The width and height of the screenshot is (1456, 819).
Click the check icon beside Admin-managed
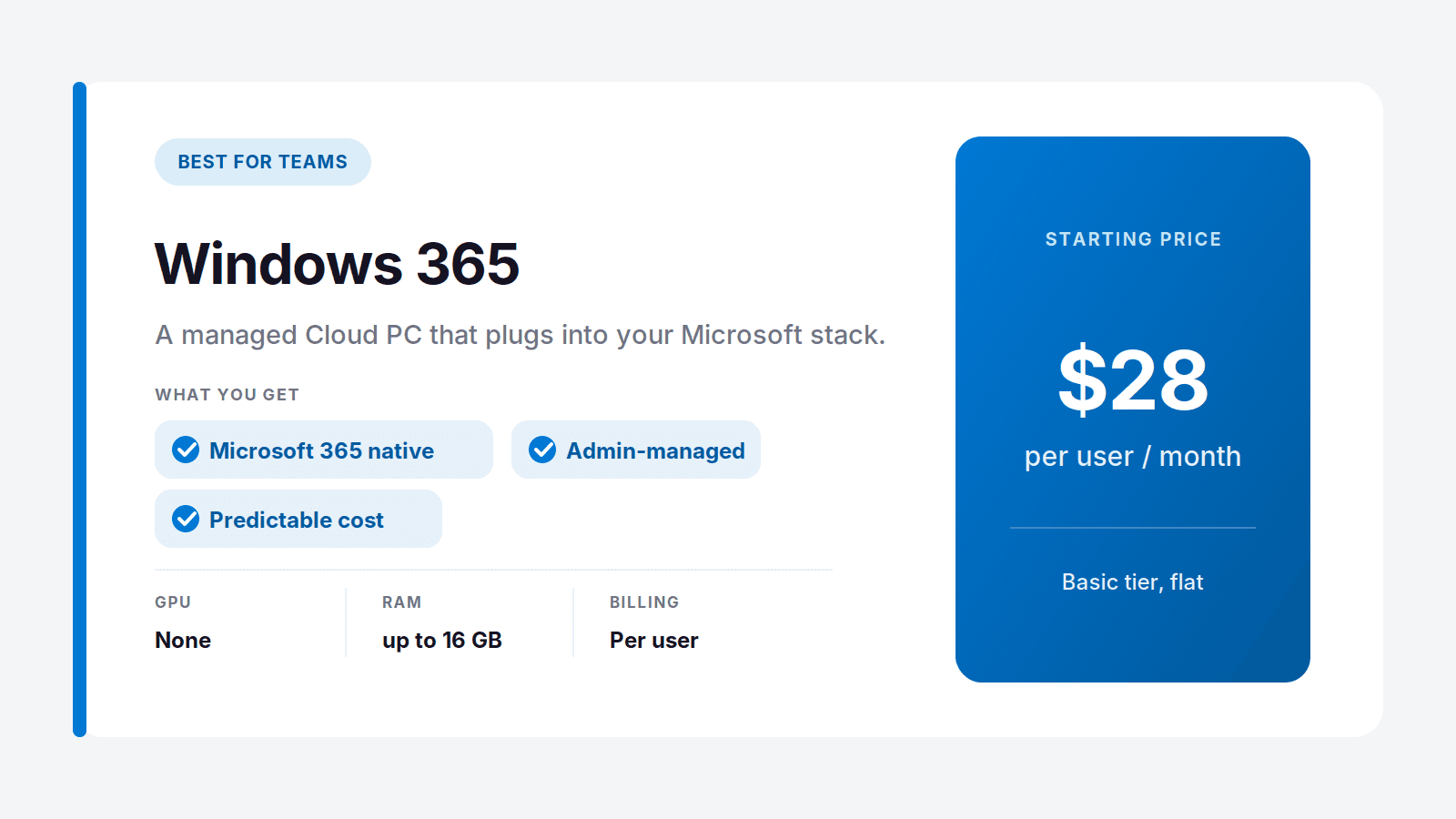542,450
